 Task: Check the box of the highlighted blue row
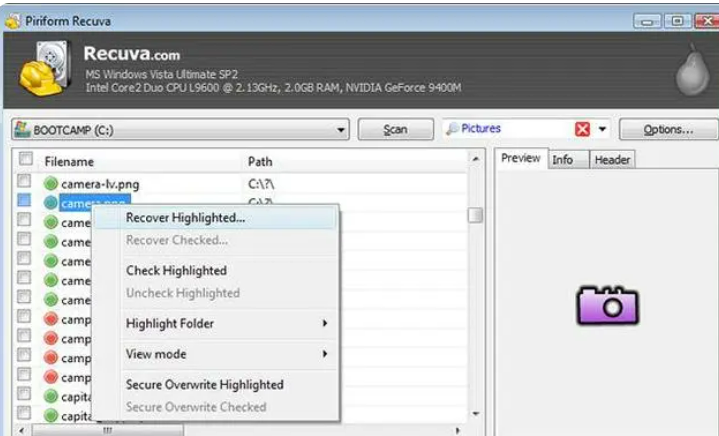coord(24,200)
